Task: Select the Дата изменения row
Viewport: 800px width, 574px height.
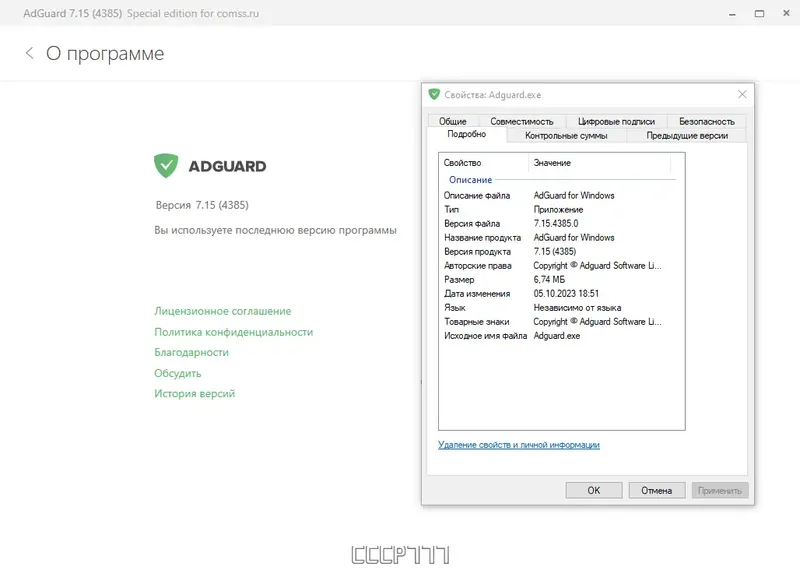Action: (x=561, y=294)
